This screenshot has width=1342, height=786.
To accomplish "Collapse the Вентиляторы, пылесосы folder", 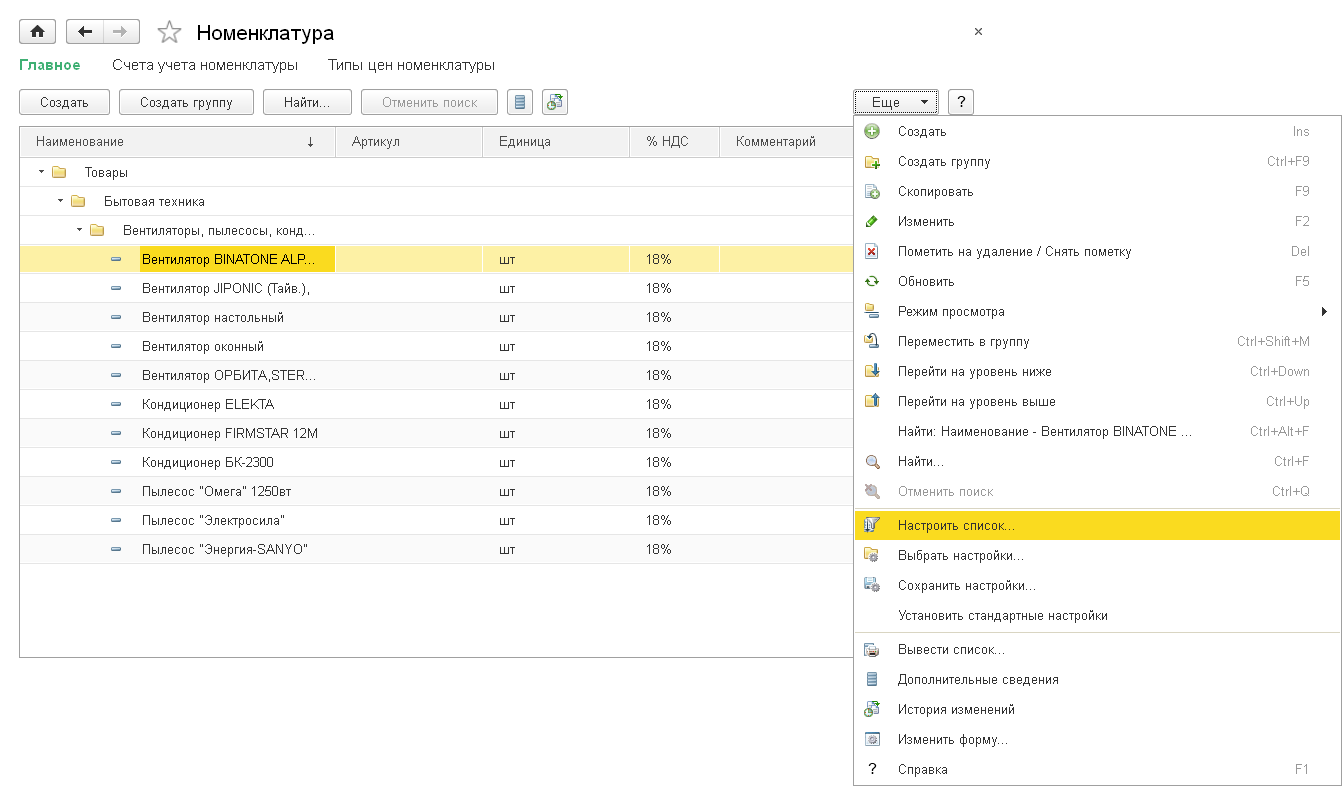I will pos(79,230).
